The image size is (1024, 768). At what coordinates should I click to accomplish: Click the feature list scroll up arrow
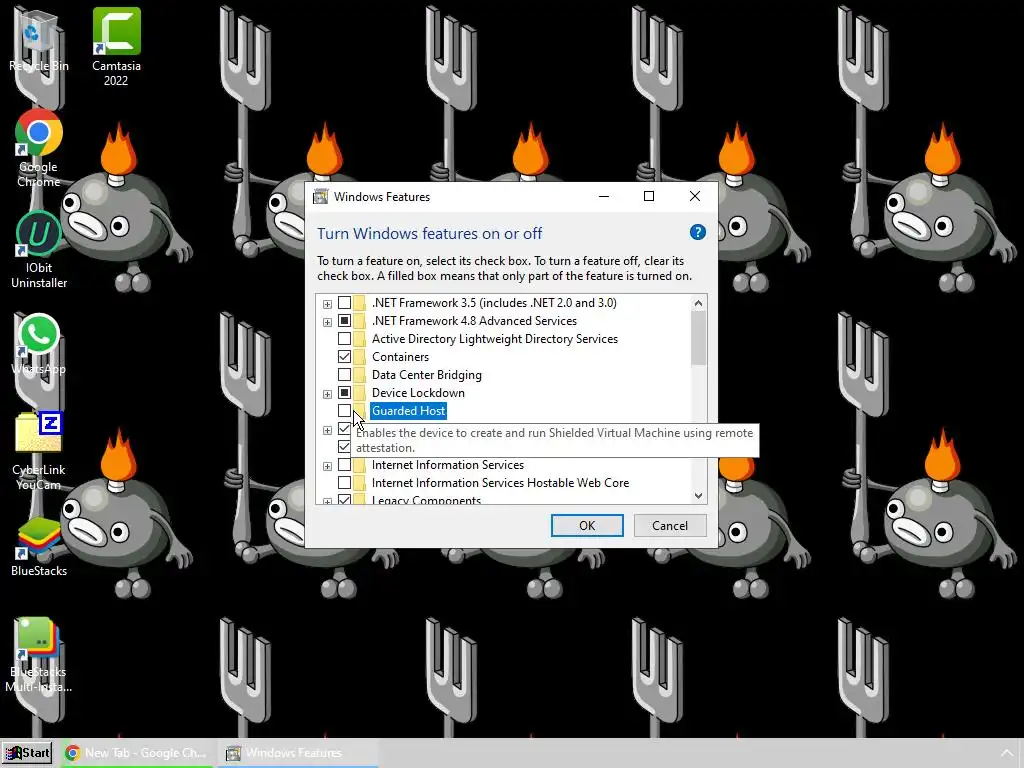pos(698,303)
